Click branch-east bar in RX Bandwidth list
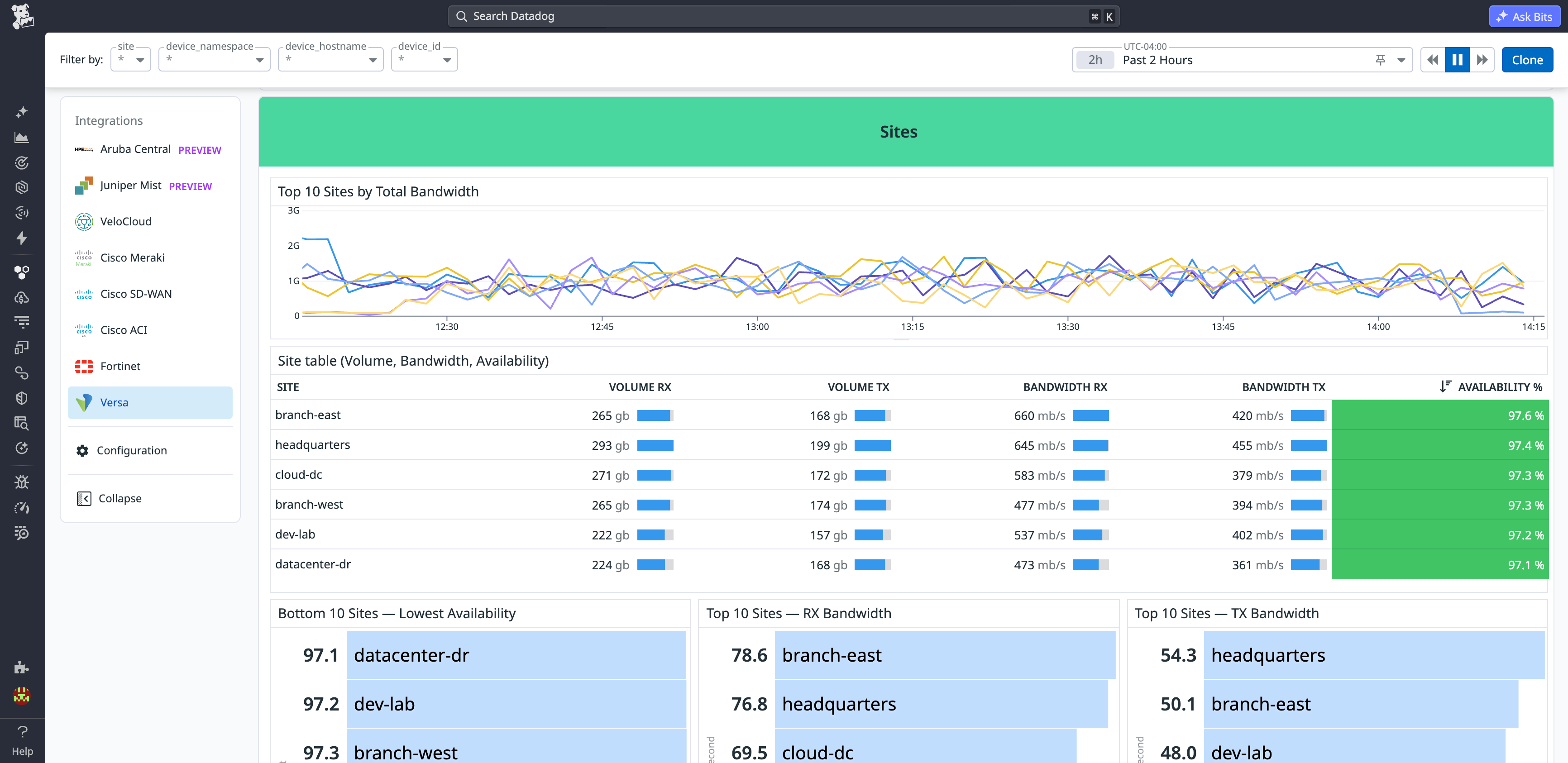Image resolution: width=1568 pixels, height=763 pixels. 945,655
